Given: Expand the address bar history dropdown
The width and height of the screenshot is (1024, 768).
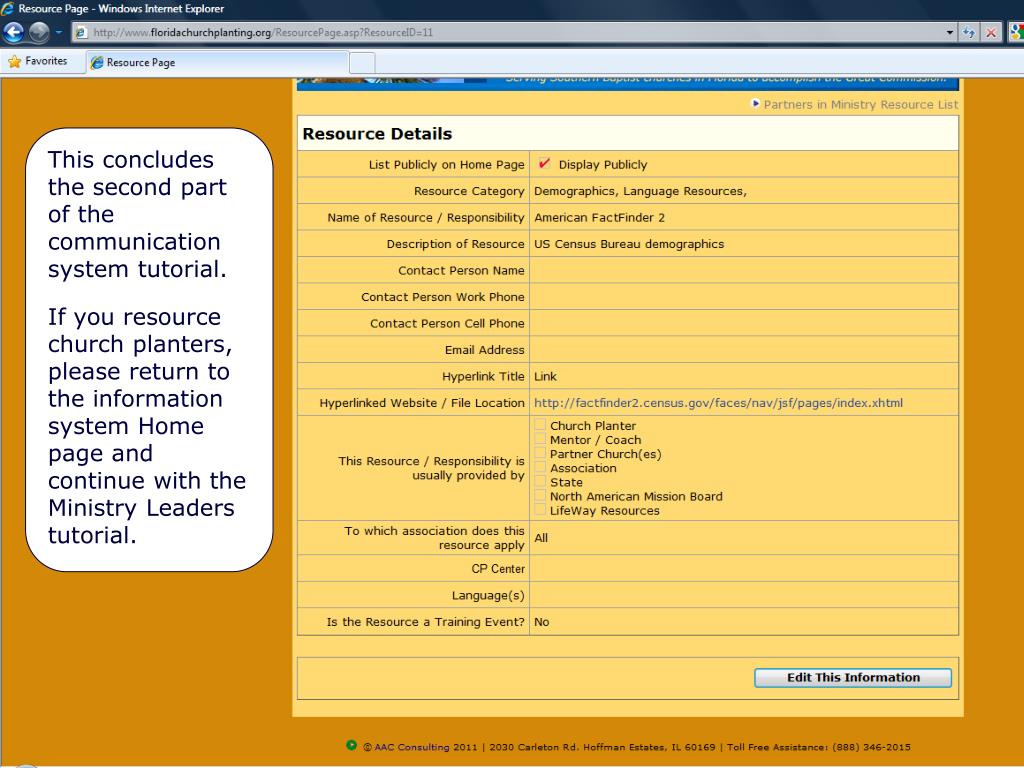Looking at the screenshot, I should click(x=950, y=32).
